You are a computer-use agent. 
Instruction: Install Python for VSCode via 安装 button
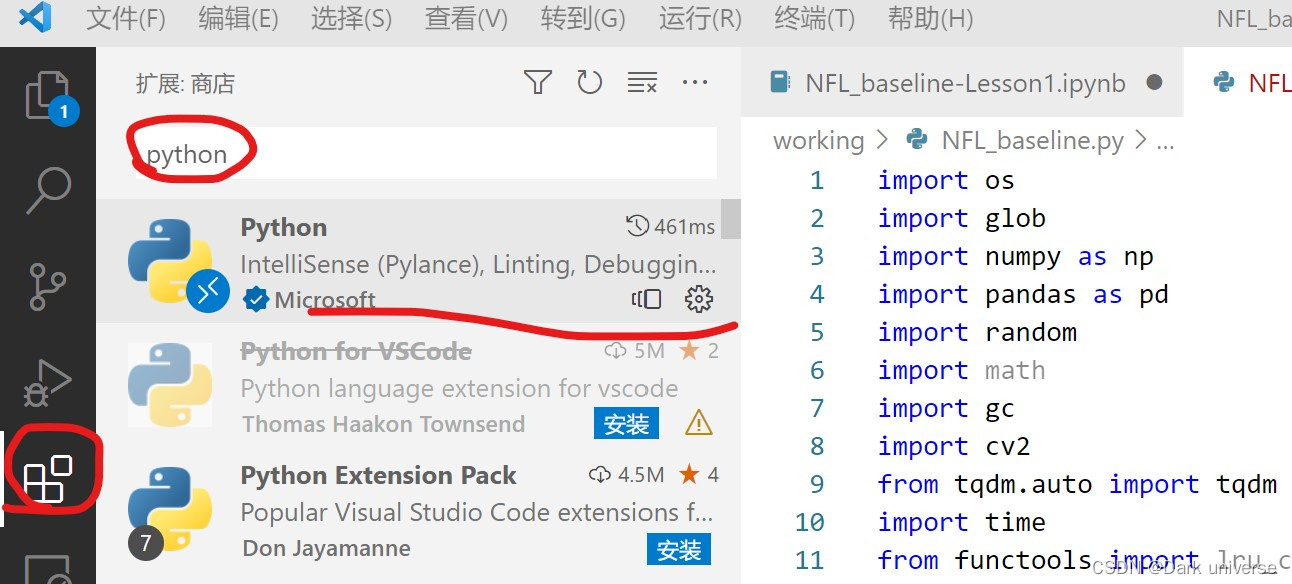pyautogui.click(x=626, y=424)
